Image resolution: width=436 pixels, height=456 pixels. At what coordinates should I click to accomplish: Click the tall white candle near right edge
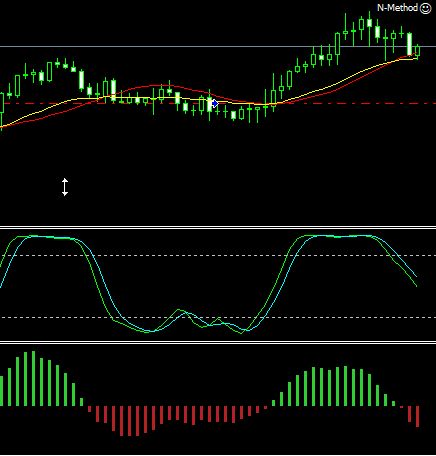tap(410, 44)
